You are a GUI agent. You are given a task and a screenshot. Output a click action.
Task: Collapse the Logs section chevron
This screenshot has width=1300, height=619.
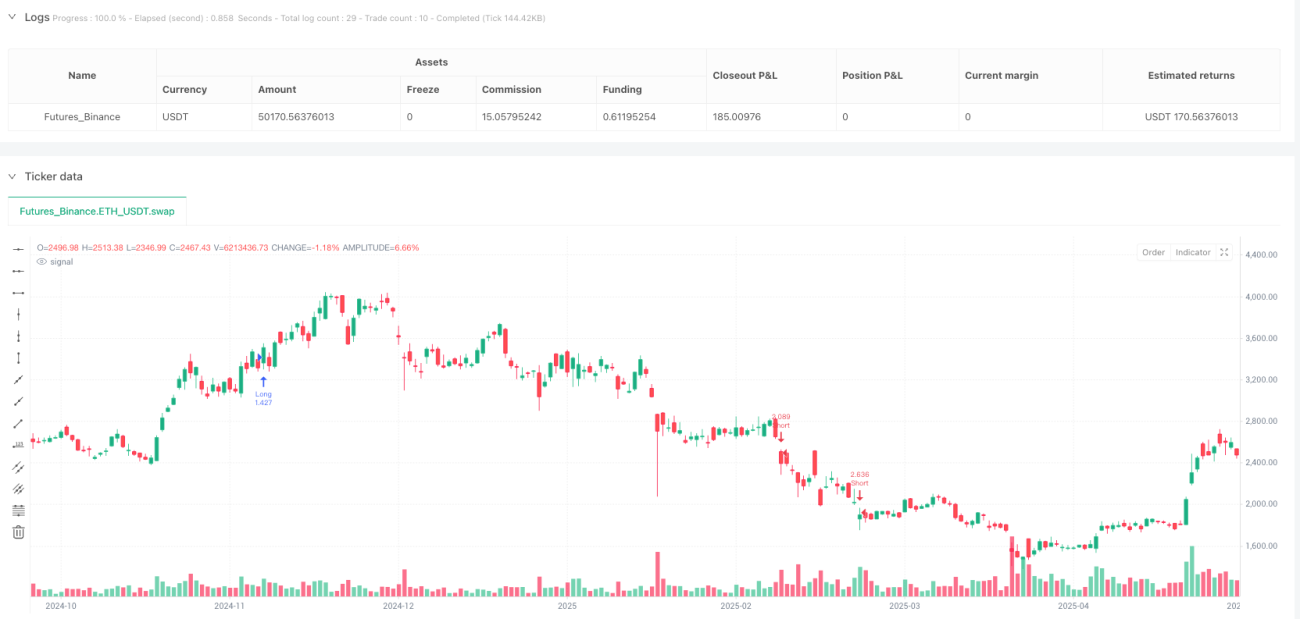coord(13,17)
